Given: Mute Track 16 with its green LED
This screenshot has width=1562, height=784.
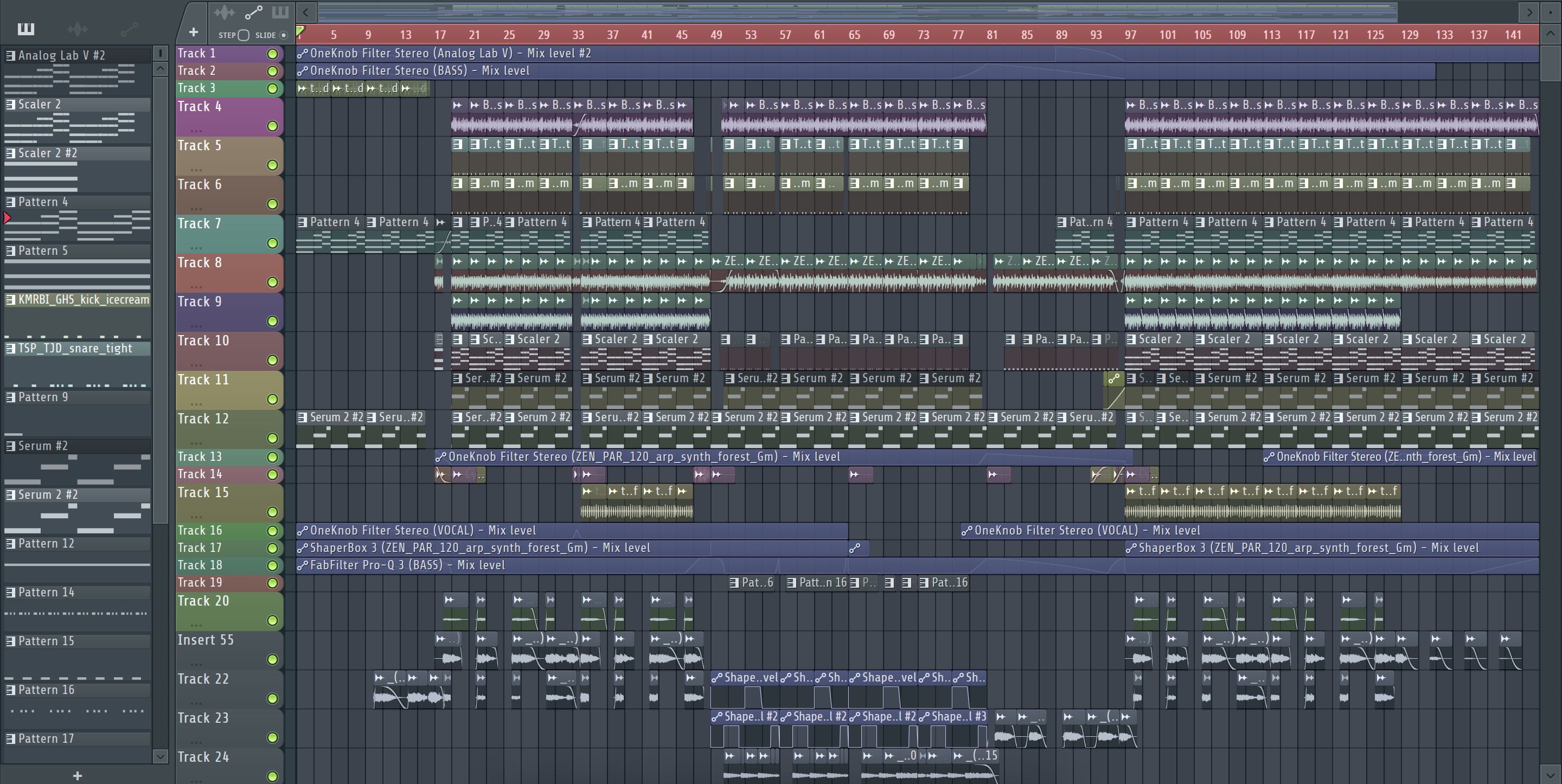Looking at the screenshot, I should (272, 531).
